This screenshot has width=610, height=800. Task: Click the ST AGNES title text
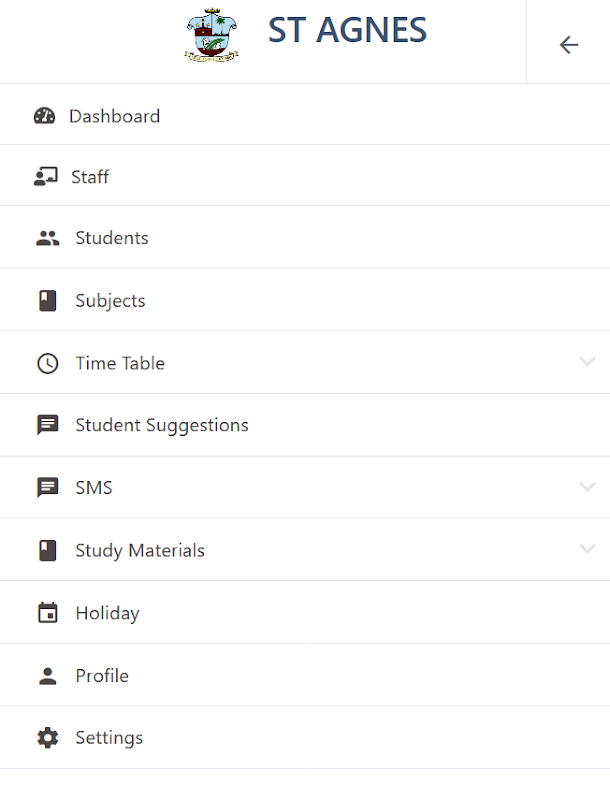tap(347, 31)
